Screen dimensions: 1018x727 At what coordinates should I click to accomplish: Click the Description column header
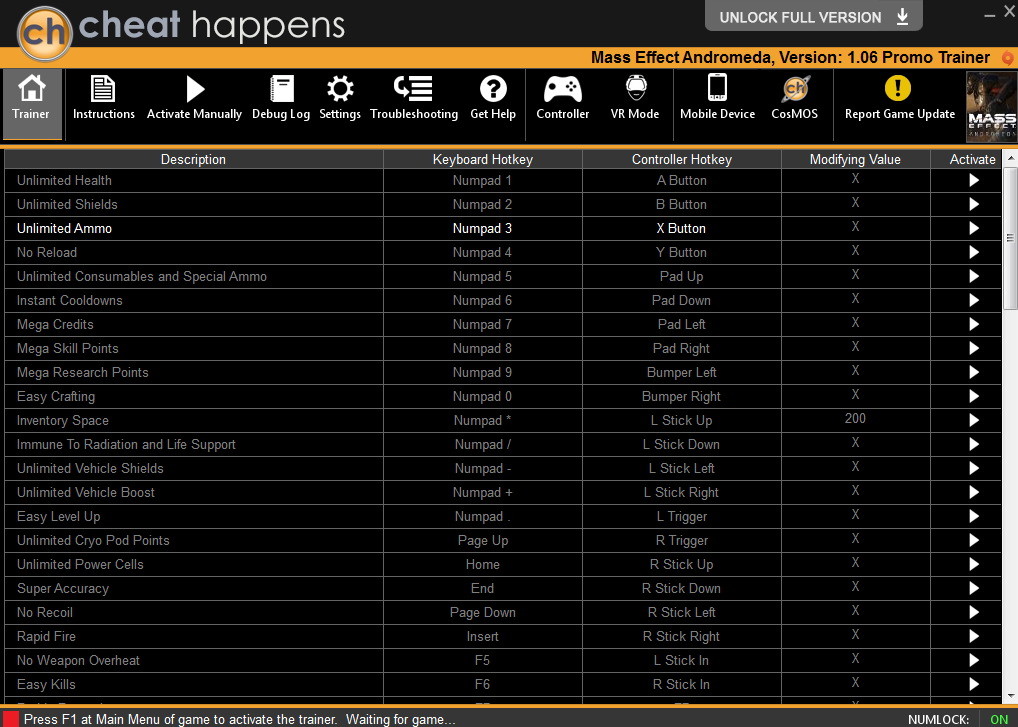[193, 160]
